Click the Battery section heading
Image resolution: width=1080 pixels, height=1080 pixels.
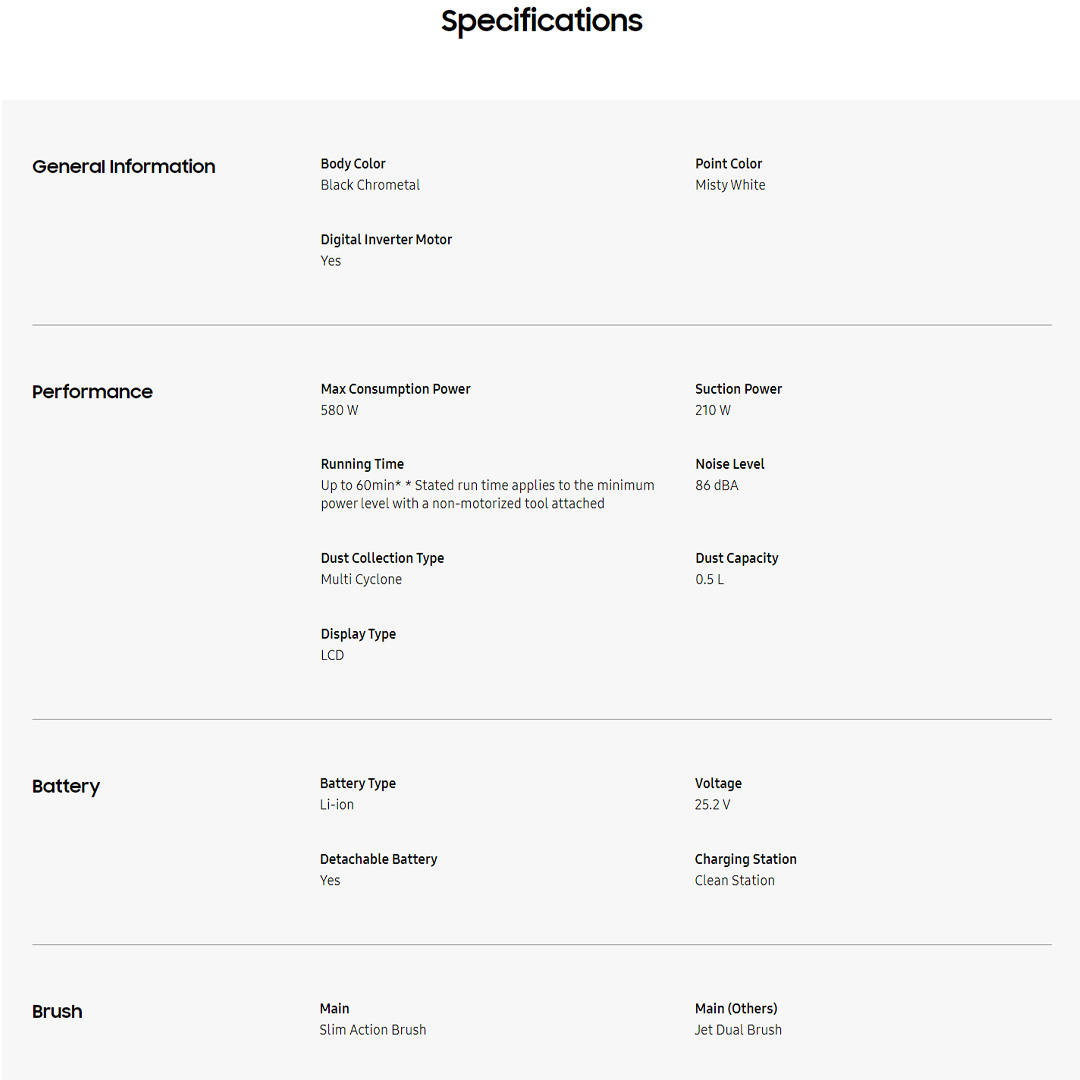66,787
